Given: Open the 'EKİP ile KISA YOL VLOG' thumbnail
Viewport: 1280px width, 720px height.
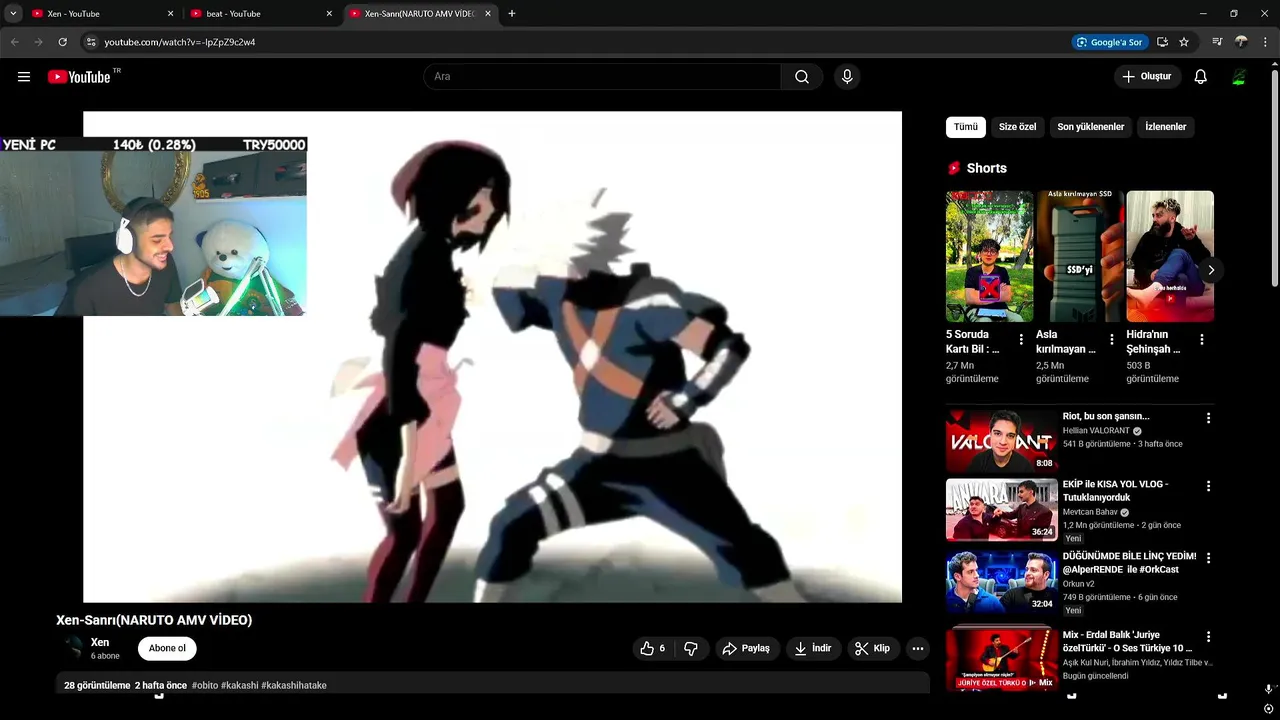Looking at the screenshot, I should click(x=1002, y=510).
